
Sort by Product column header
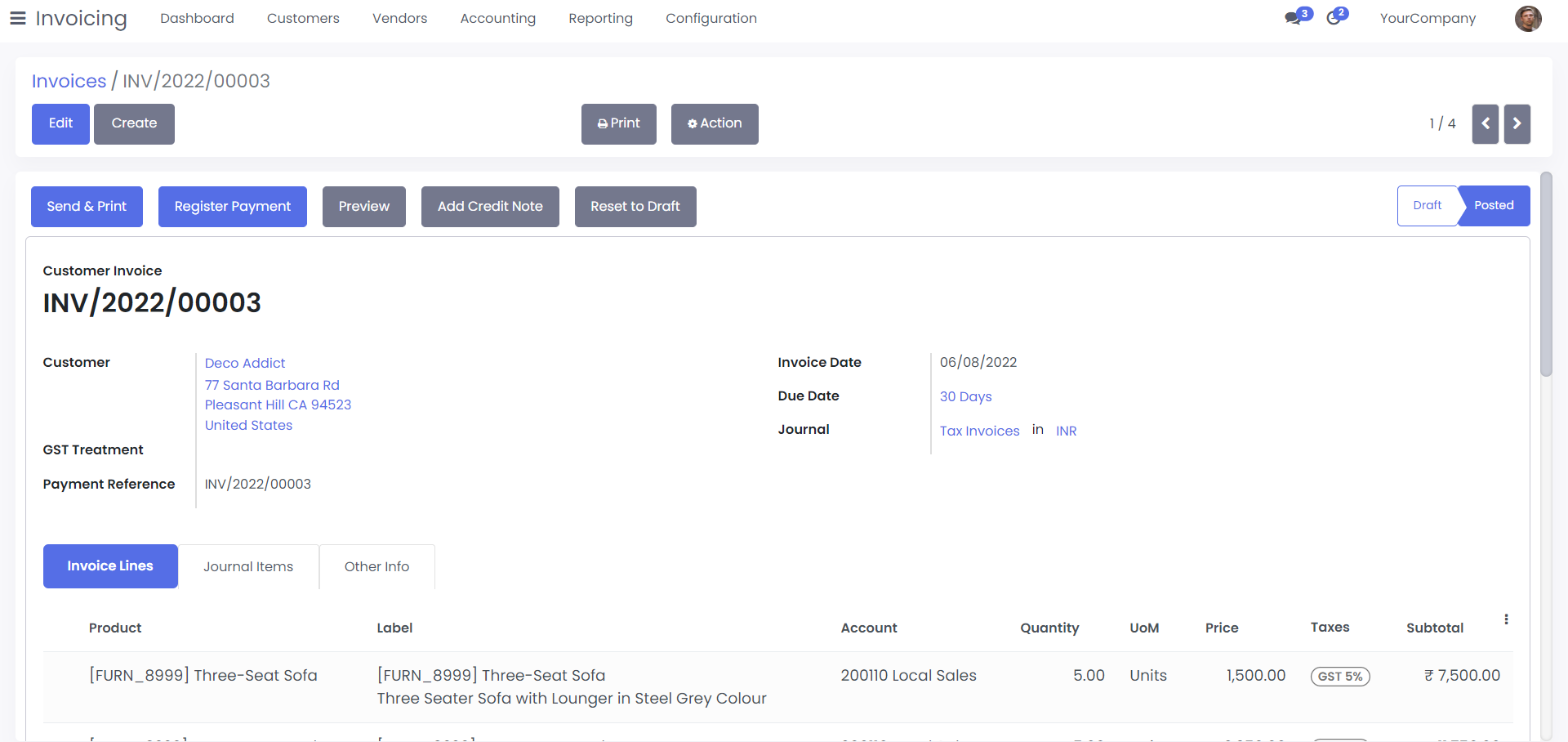[115, 628]
